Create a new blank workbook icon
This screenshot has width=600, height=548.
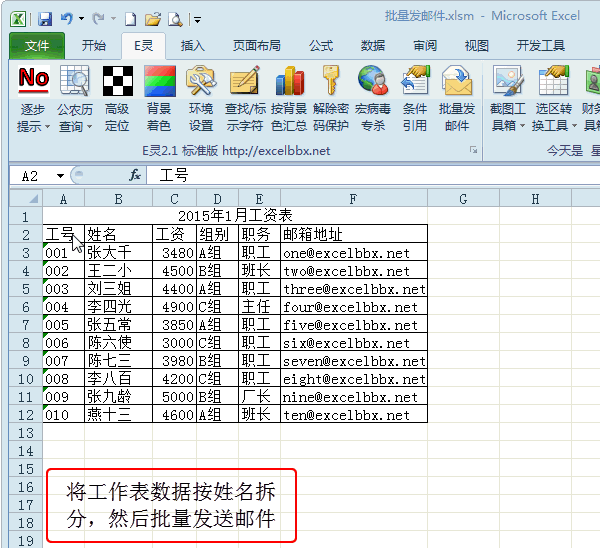(130, 19)
